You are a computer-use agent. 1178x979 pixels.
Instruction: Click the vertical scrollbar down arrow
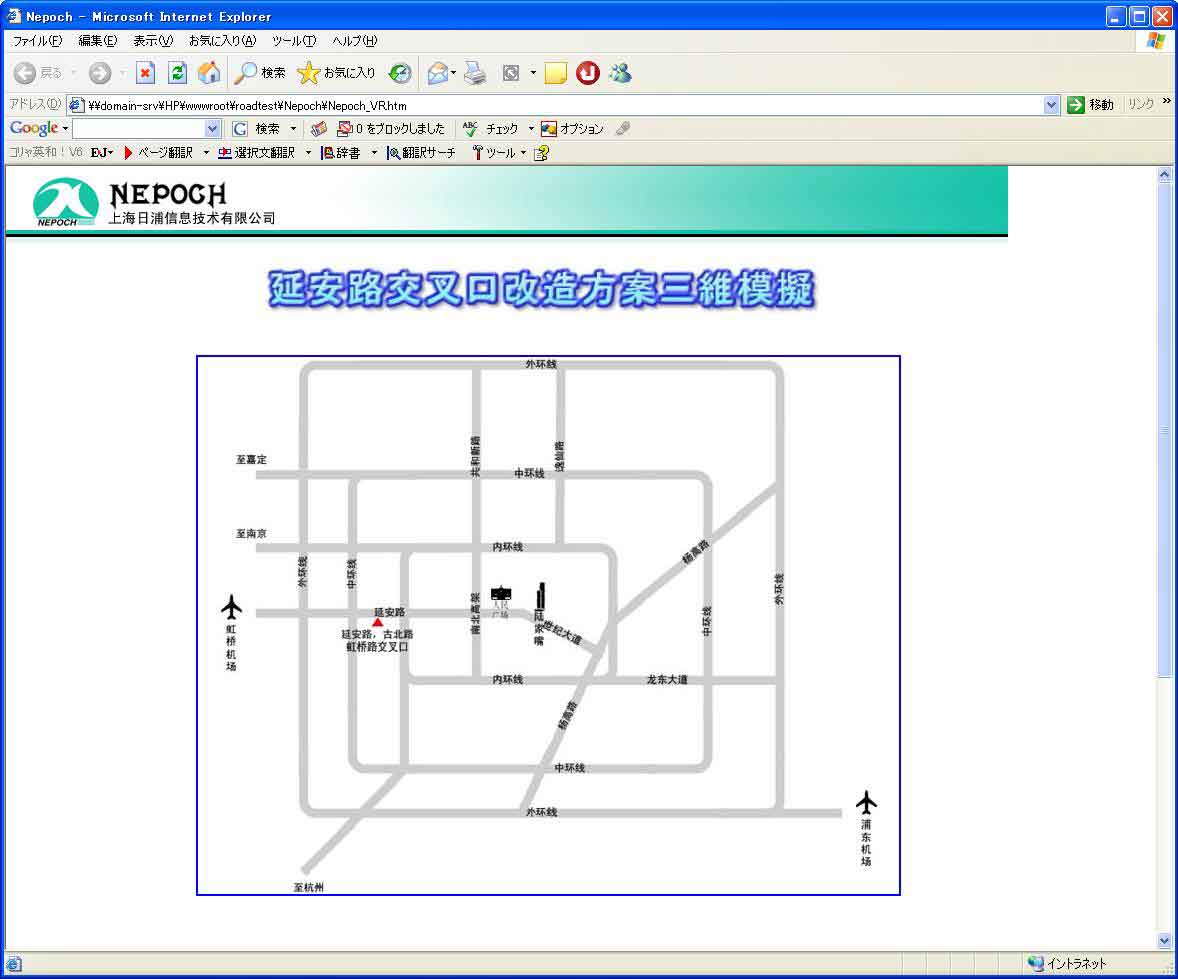pyautogui.click(x=1164, y=940)
